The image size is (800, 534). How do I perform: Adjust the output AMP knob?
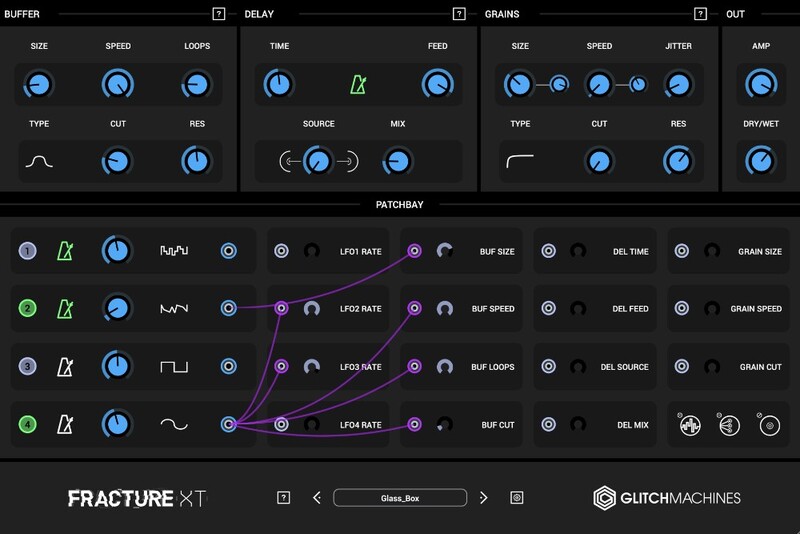(x=761, y=84)
